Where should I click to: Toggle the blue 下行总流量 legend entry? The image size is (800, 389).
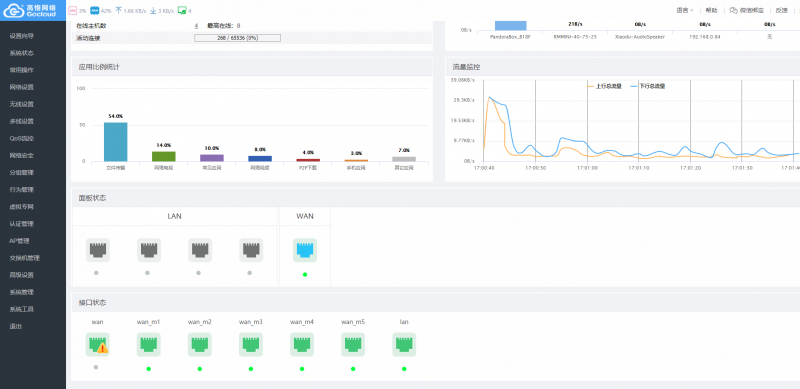(x=647, y=86)
